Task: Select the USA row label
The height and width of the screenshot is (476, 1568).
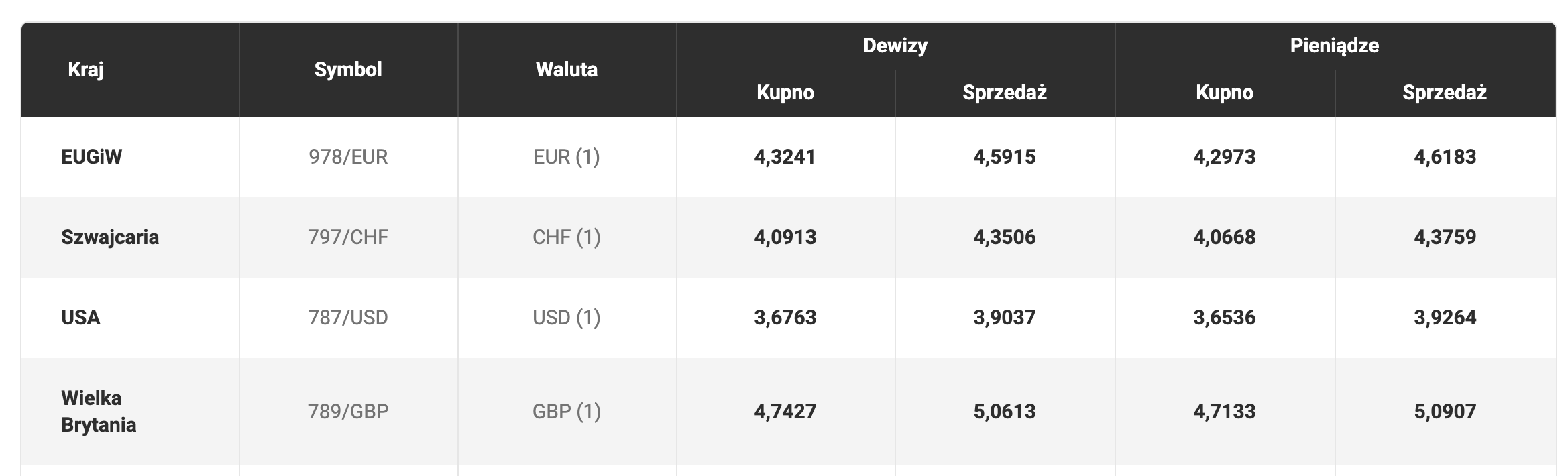Action: (80, 318)
